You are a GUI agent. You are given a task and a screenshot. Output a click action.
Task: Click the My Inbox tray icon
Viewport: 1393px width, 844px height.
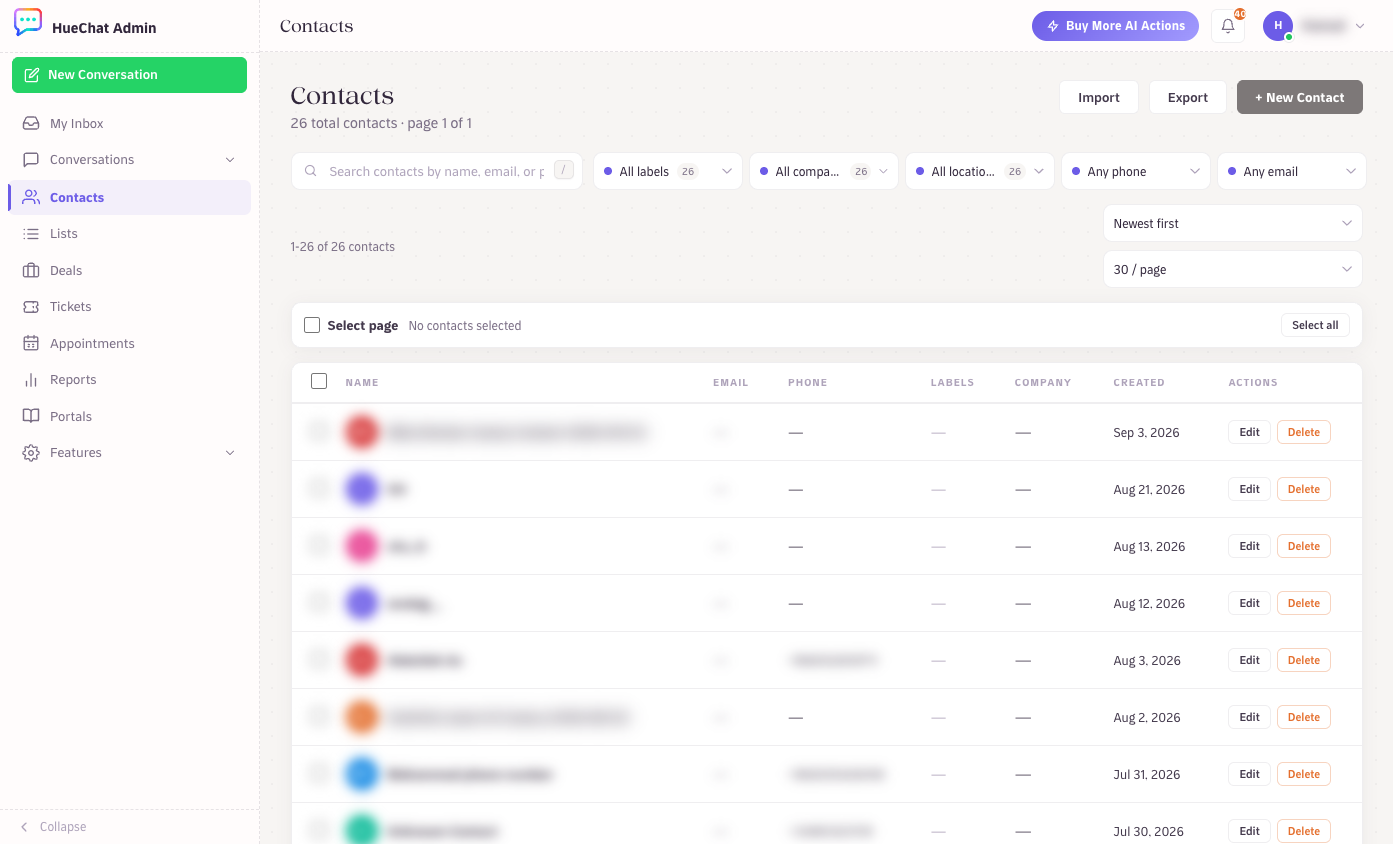[31, 123]
